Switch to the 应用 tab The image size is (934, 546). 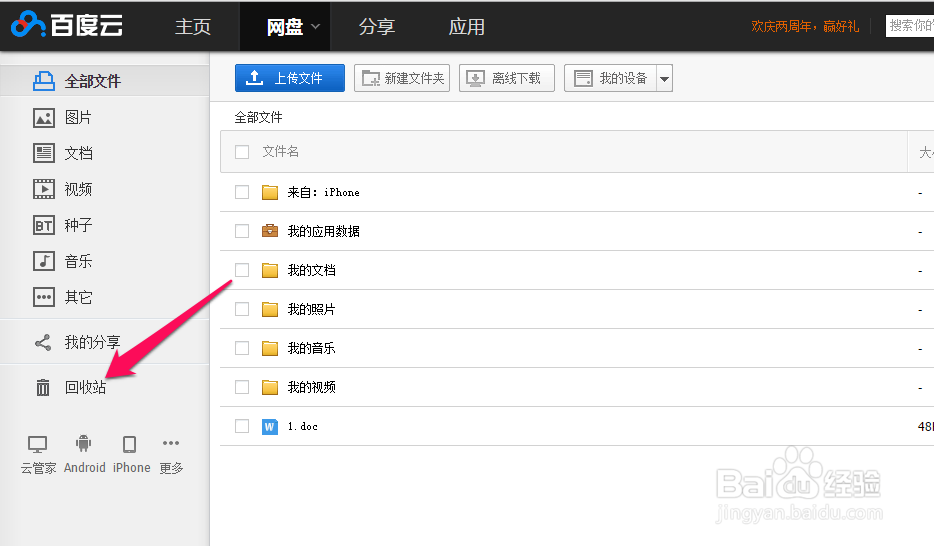[x=466, y=26]
